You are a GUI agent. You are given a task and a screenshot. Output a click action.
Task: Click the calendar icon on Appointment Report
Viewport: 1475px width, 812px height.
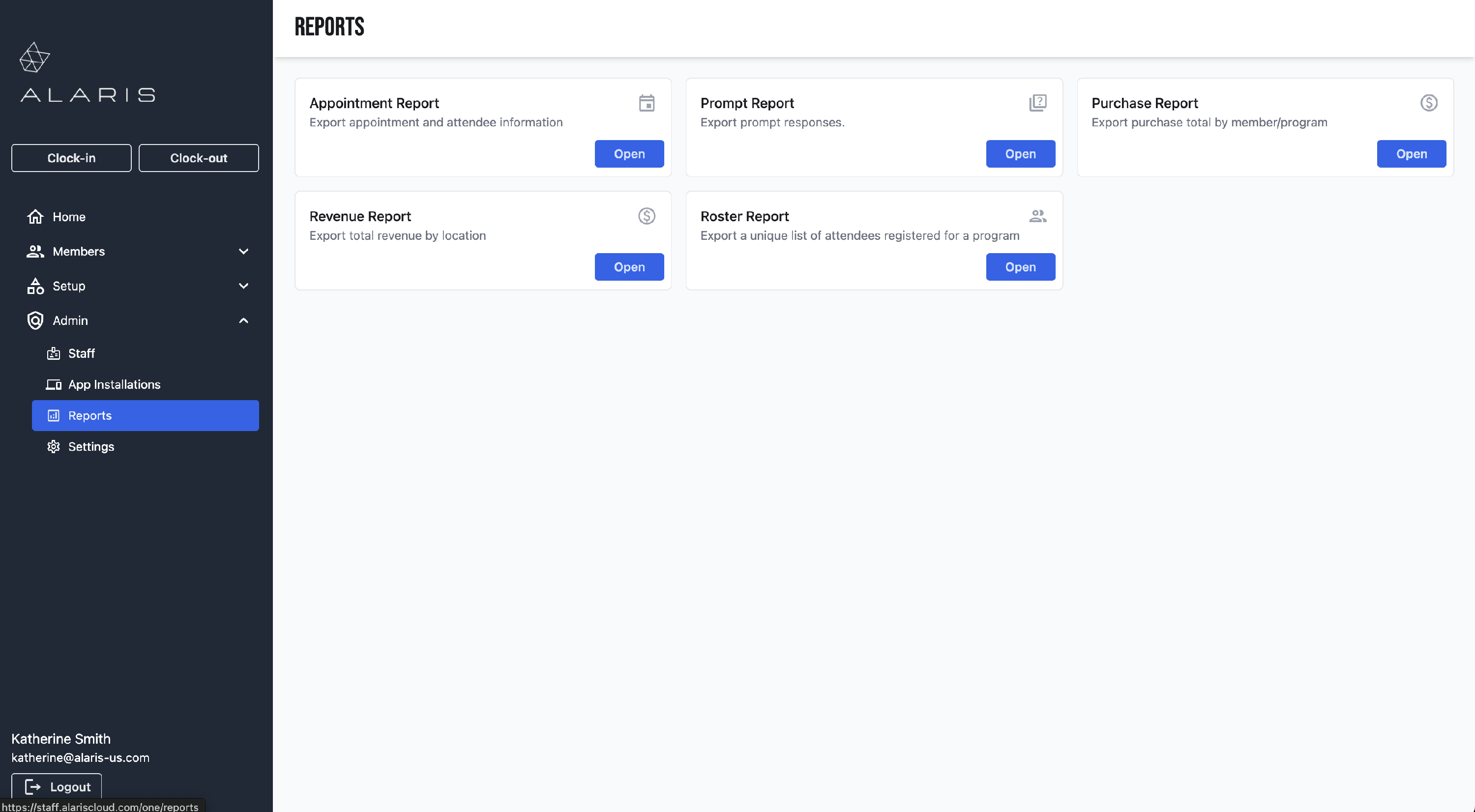pos(647,103)
